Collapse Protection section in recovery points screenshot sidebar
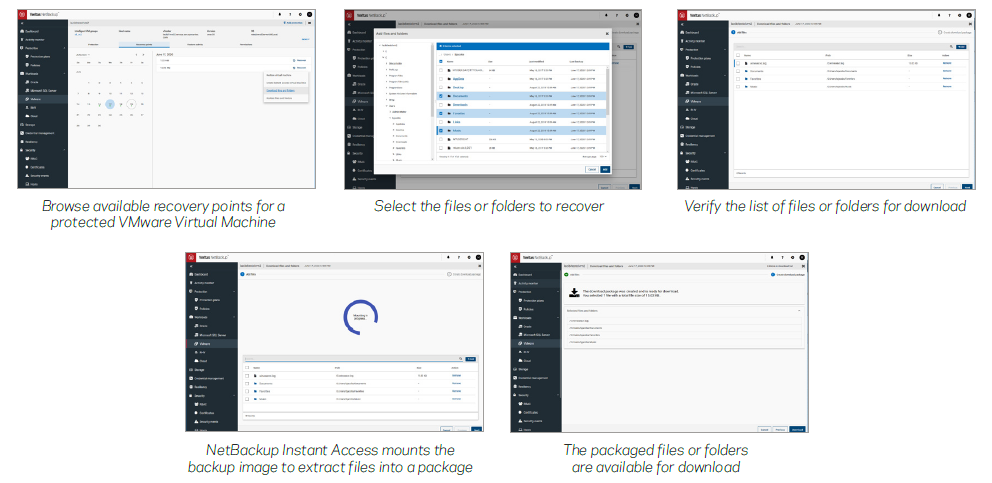 point(65,48)
